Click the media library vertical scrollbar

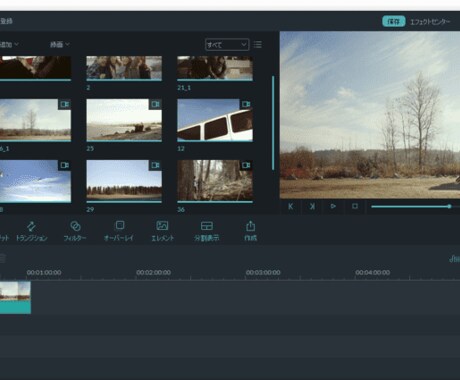tap(273, 123)
